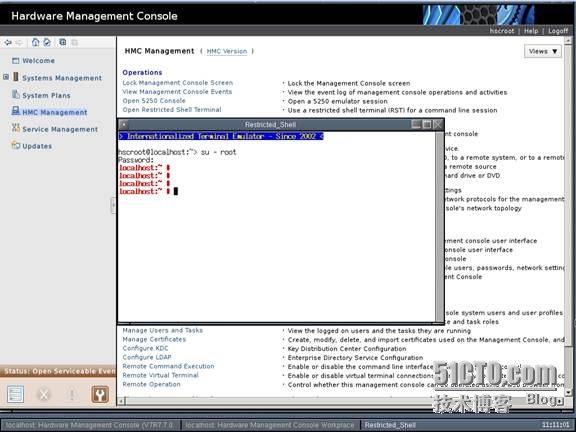576x432 pixels.
Task: Open View Management Console Events
Action: pos(177,91)
